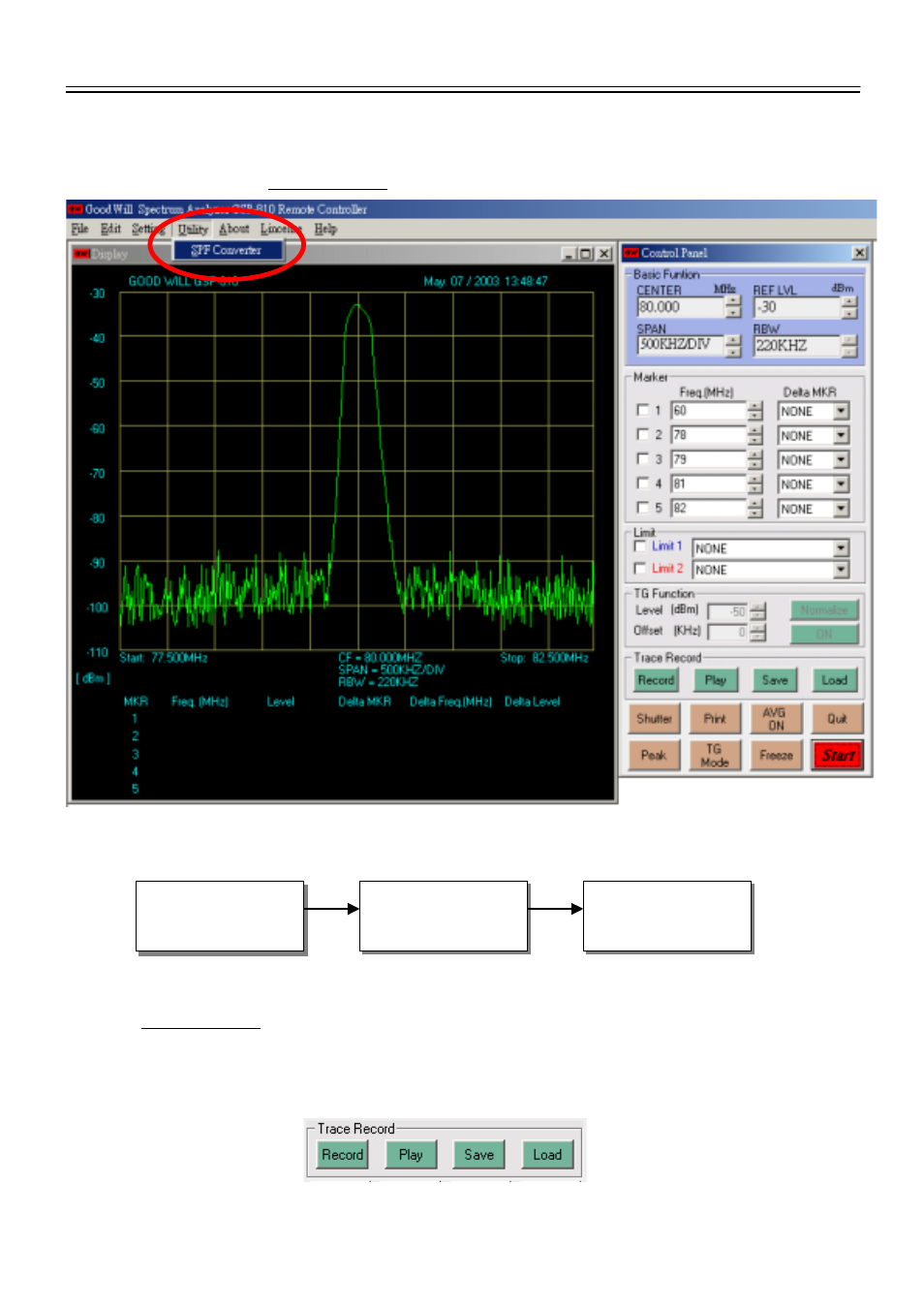Image resolution: width=924 pixels, height=1309 pixels.
Task: Open Delta MKR dropdown for Marker 3
Action: tap(841, 459)
